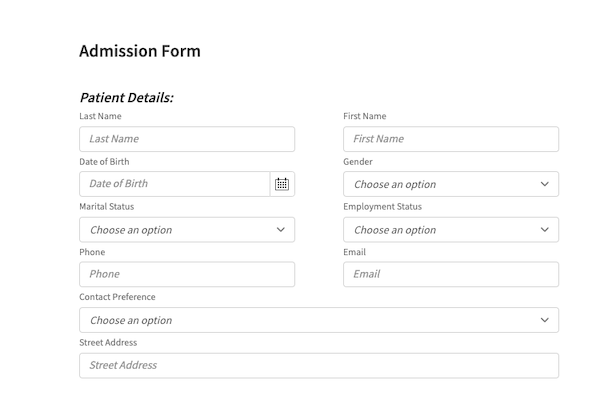Screen dimensions: 600x400
Task: Expand the Marital Status options
Action: click(x=187, y=230)
